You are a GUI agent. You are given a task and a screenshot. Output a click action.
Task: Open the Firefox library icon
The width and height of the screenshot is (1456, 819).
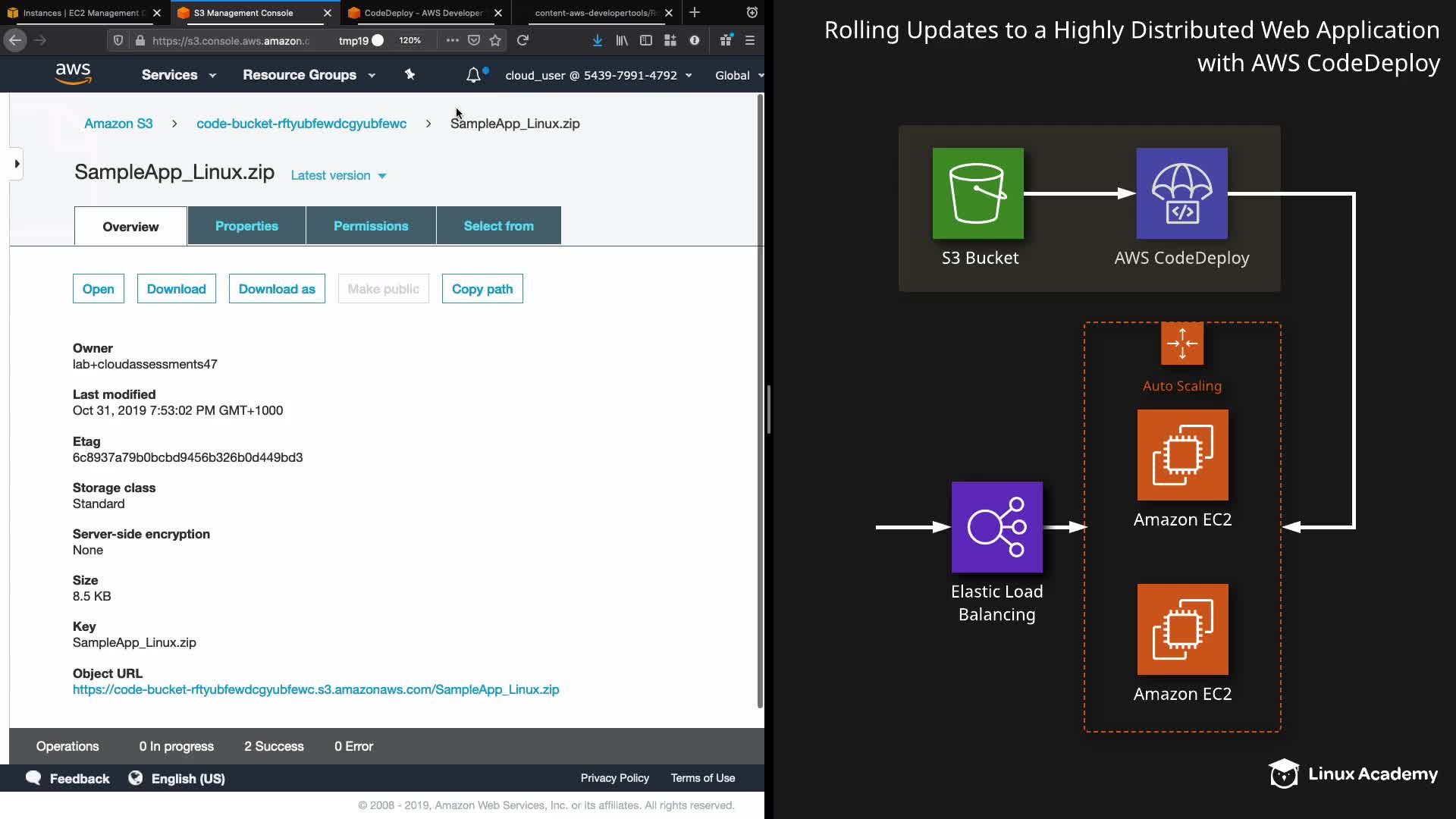coord(622,40)
